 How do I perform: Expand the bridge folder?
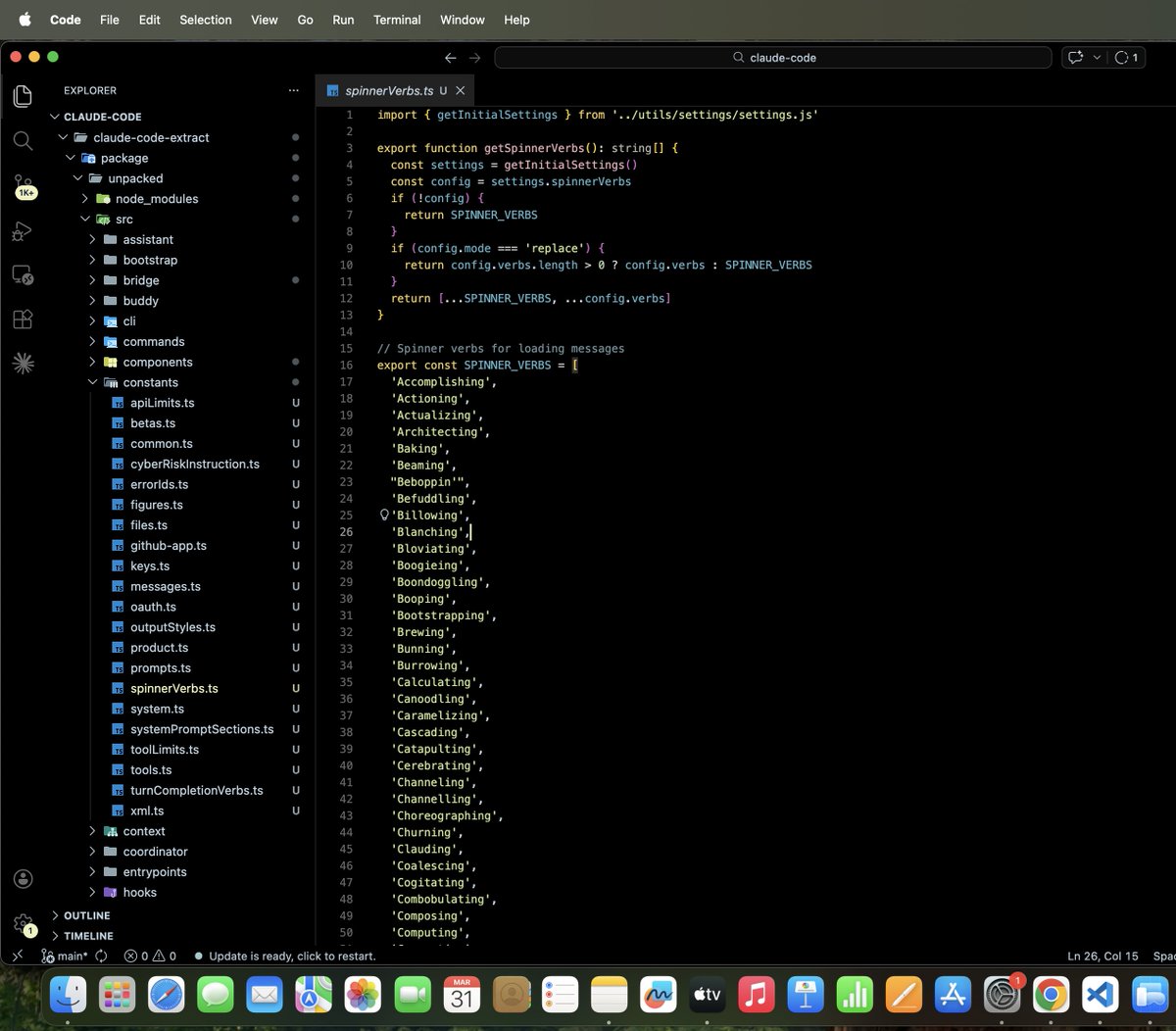pos(92,280)
